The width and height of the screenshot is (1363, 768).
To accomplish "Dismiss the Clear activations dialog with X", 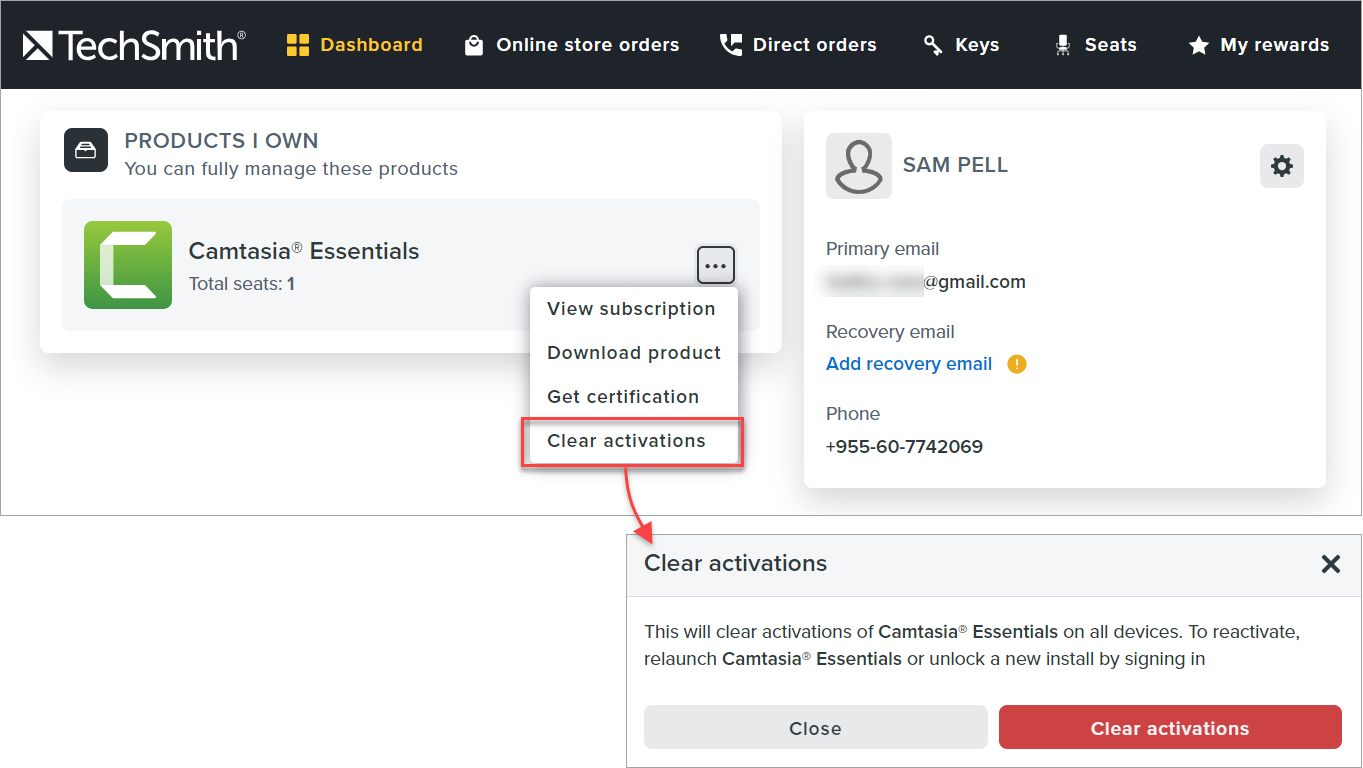I will tap(1330, 564).
